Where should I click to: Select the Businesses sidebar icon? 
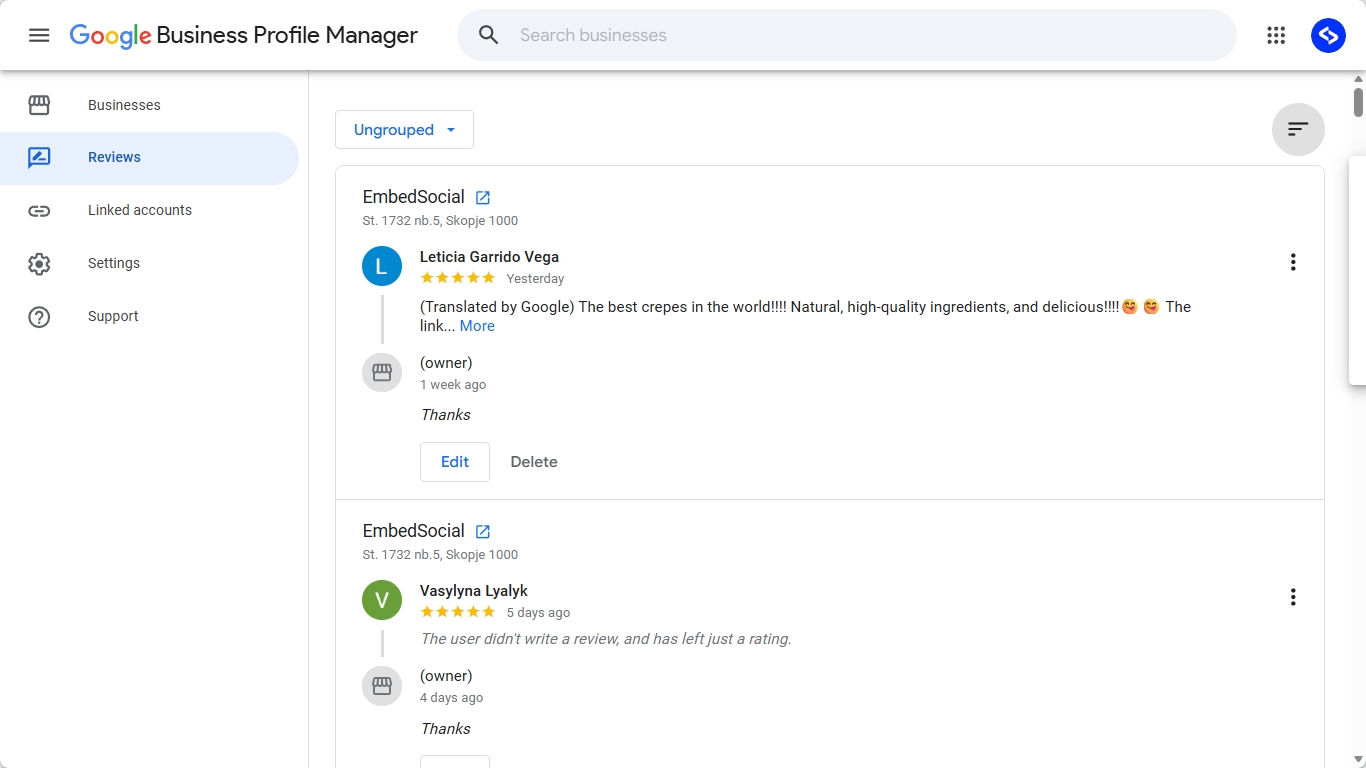click(x=39, y=104)
